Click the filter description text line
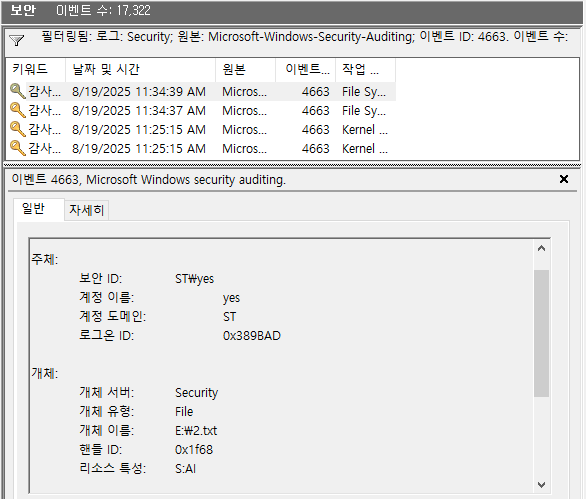The height and width of the screenshot is (499, 586). pyautogui.click(x=305, y=37)
